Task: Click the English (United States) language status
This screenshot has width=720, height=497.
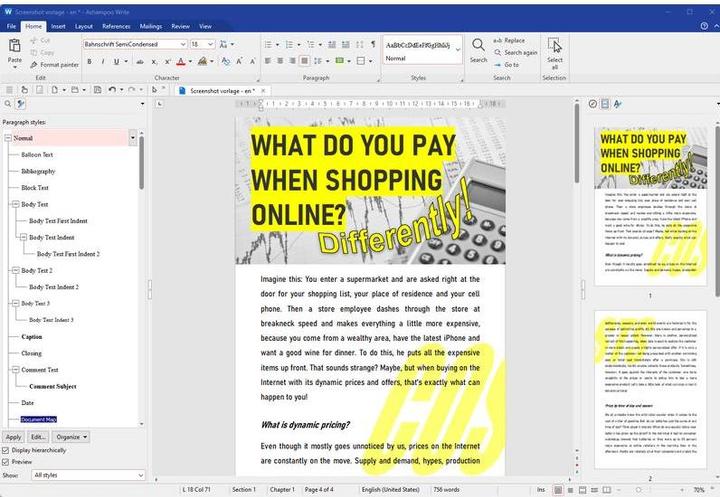Action: coord(390,490)
